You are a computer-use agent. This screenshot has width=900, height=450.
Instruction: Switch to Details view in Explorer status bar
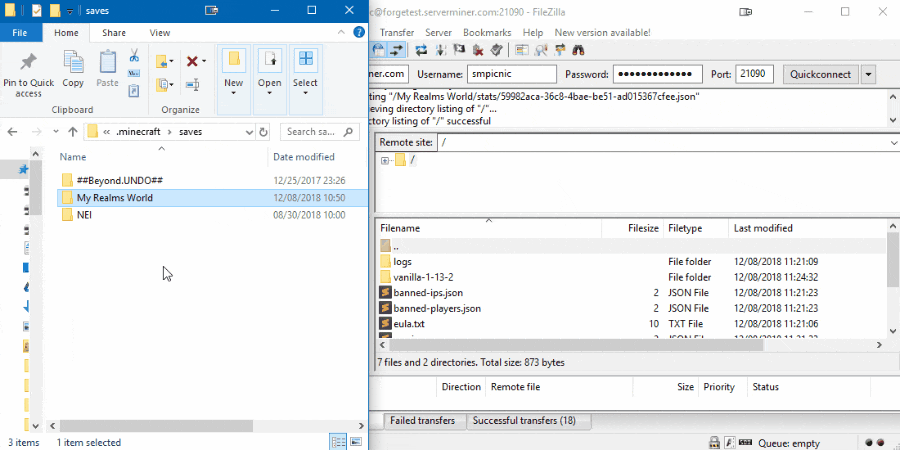click(x=339, y=442)
